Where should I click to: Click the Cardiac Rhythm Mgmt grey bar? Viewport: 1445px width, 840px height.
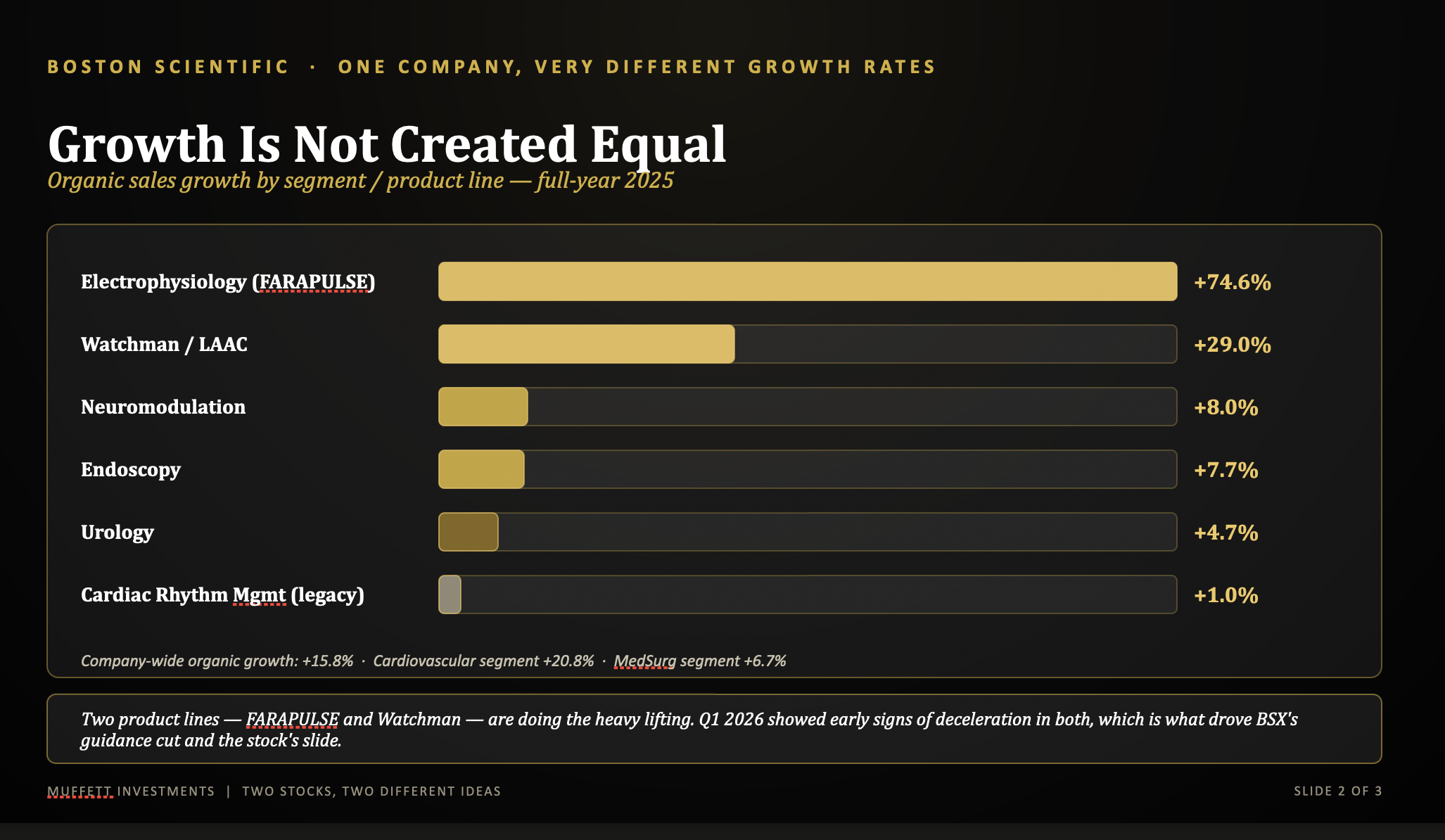click(450, 594)
